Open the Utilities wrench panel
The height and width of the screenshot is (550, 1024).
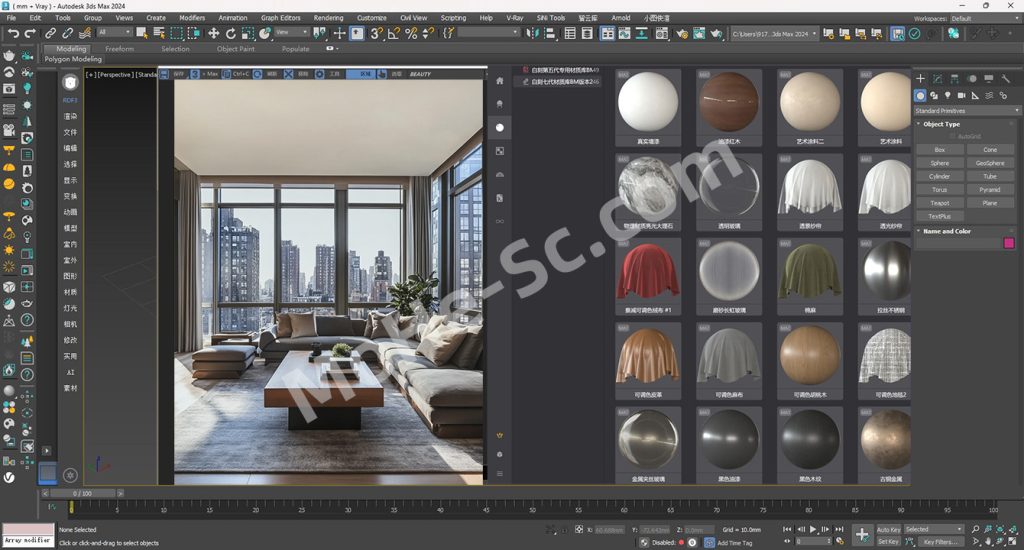pyautogui.click(x=1005, y=79)
